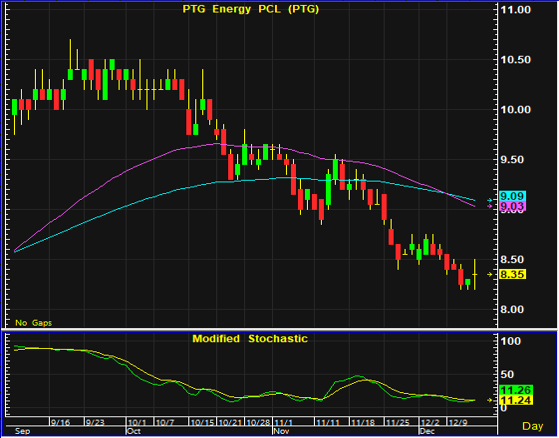Select the cyan 9.09 moving average value tag
This screenshot has width=559, height=438.
[x=511, y=196]
